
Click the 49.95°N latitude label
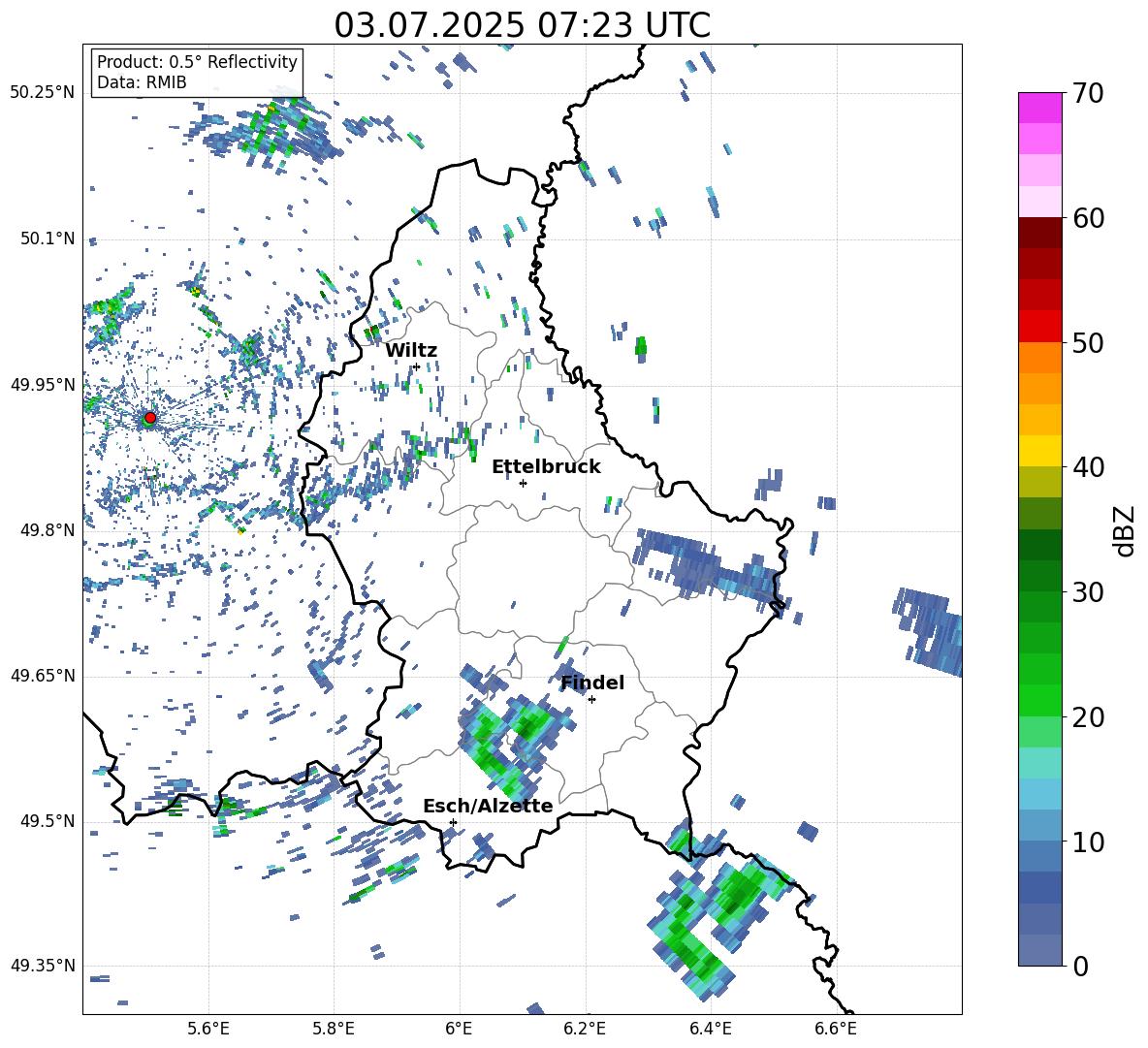42,384
